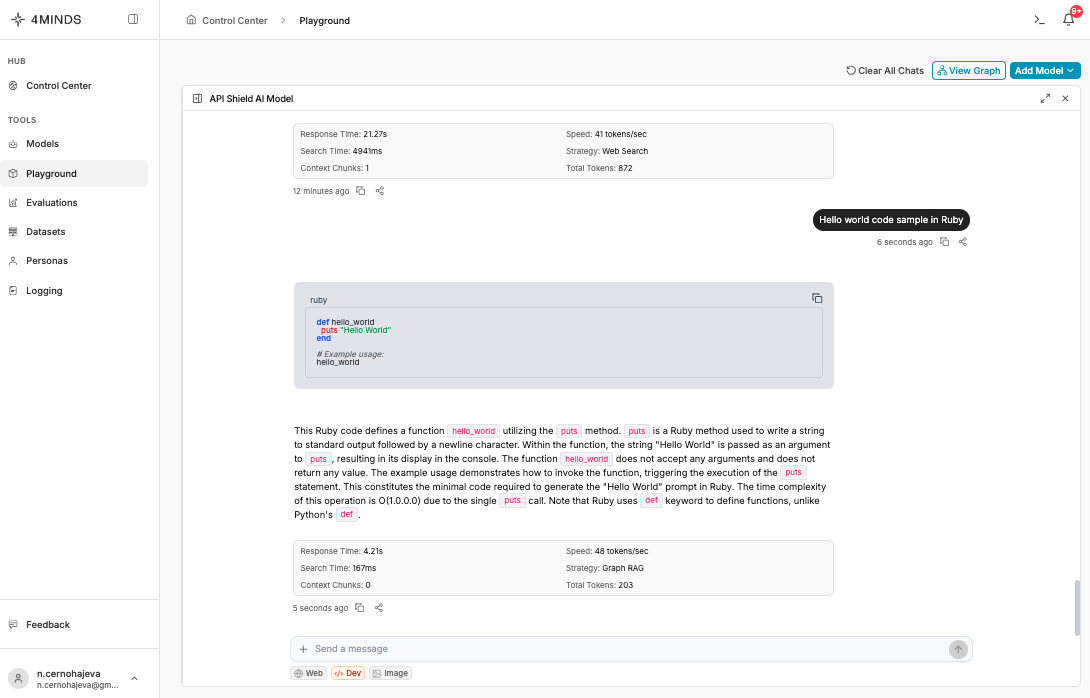Toggle the Web mode chip

309,673
